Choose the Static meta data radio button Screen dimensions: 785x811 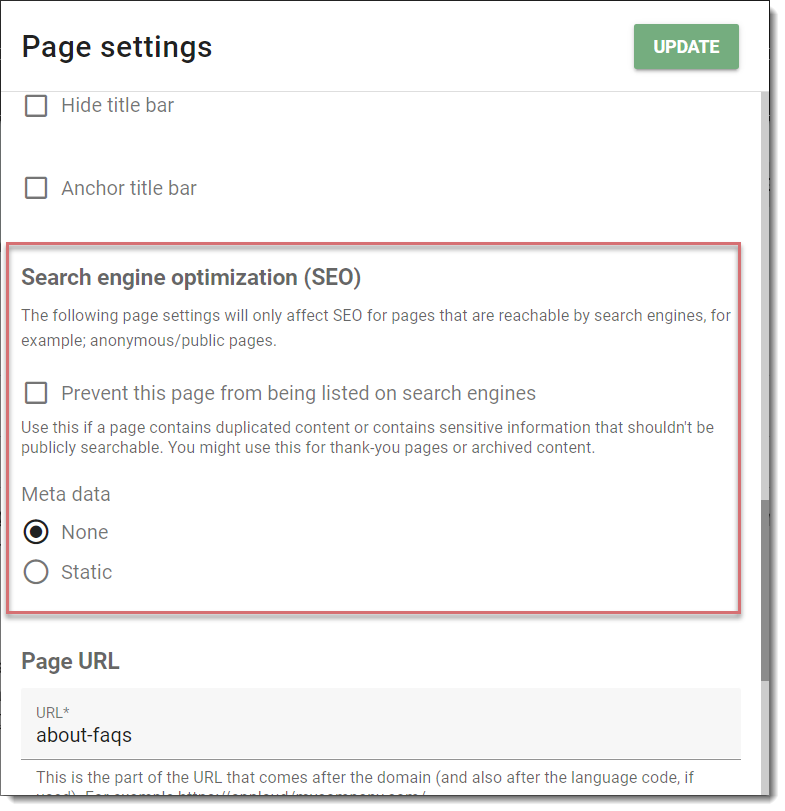pos(36,572)
